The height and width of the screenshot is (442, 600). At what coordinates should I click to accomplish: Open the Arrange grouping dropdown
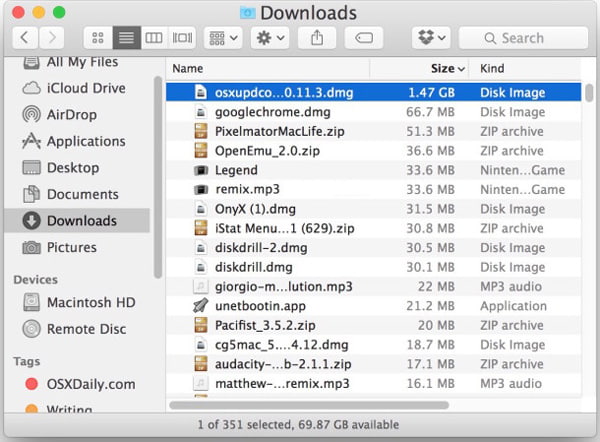point(222,38)
